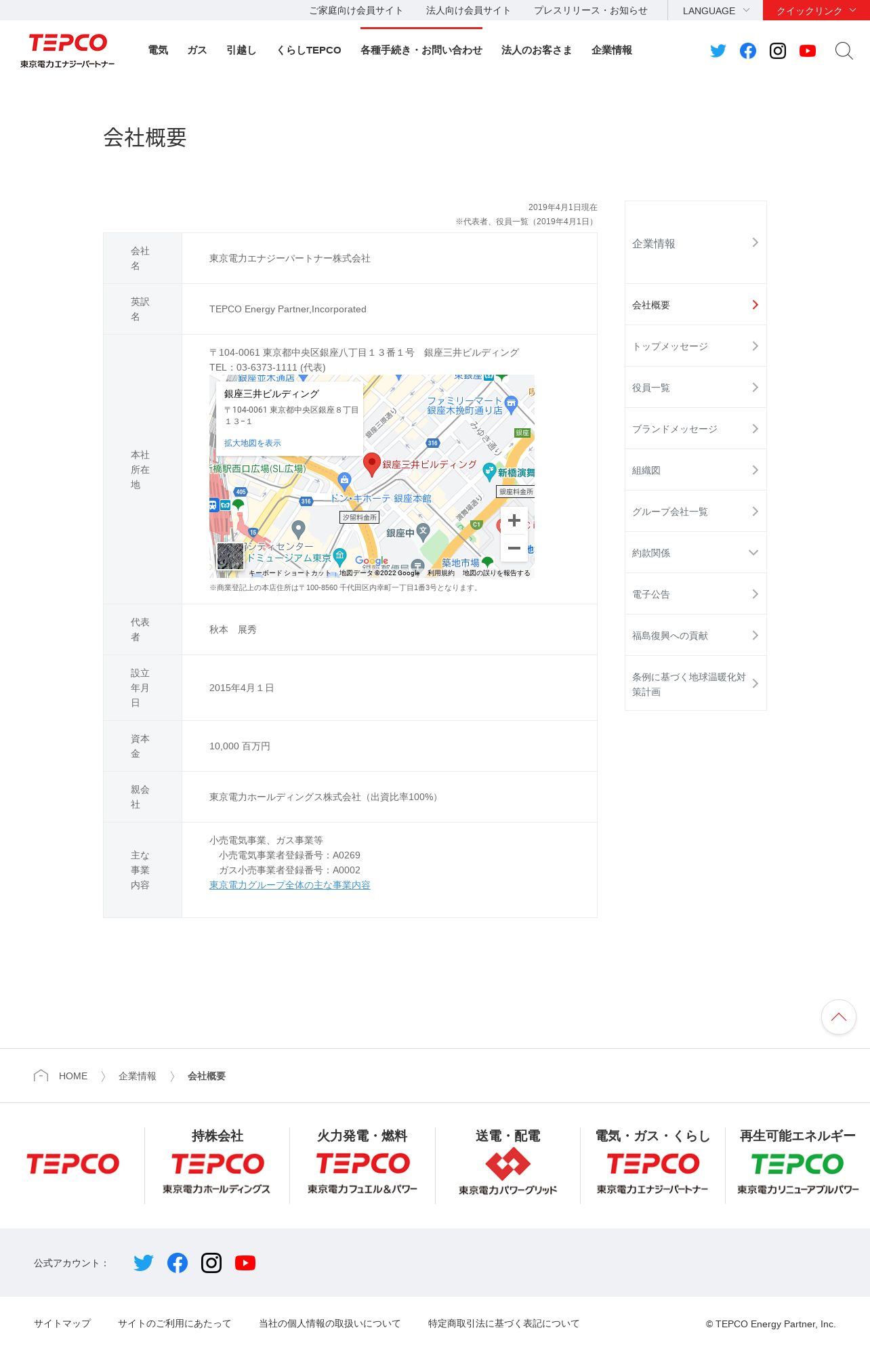This screenshot has width=870, height=1372.
Task: Click the back-to-top arrow button
Action: point(839,1017)
